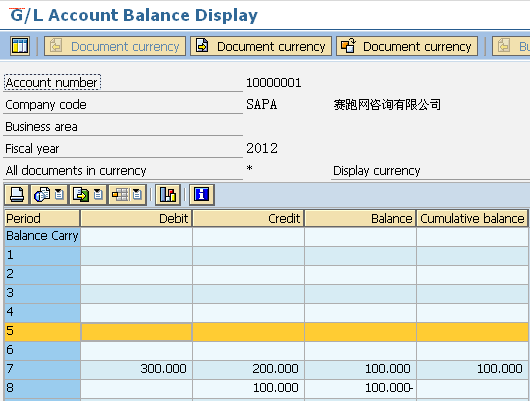Click the views icon with the globe
This screenshot has height=401, width=530.
coord(42,194)
